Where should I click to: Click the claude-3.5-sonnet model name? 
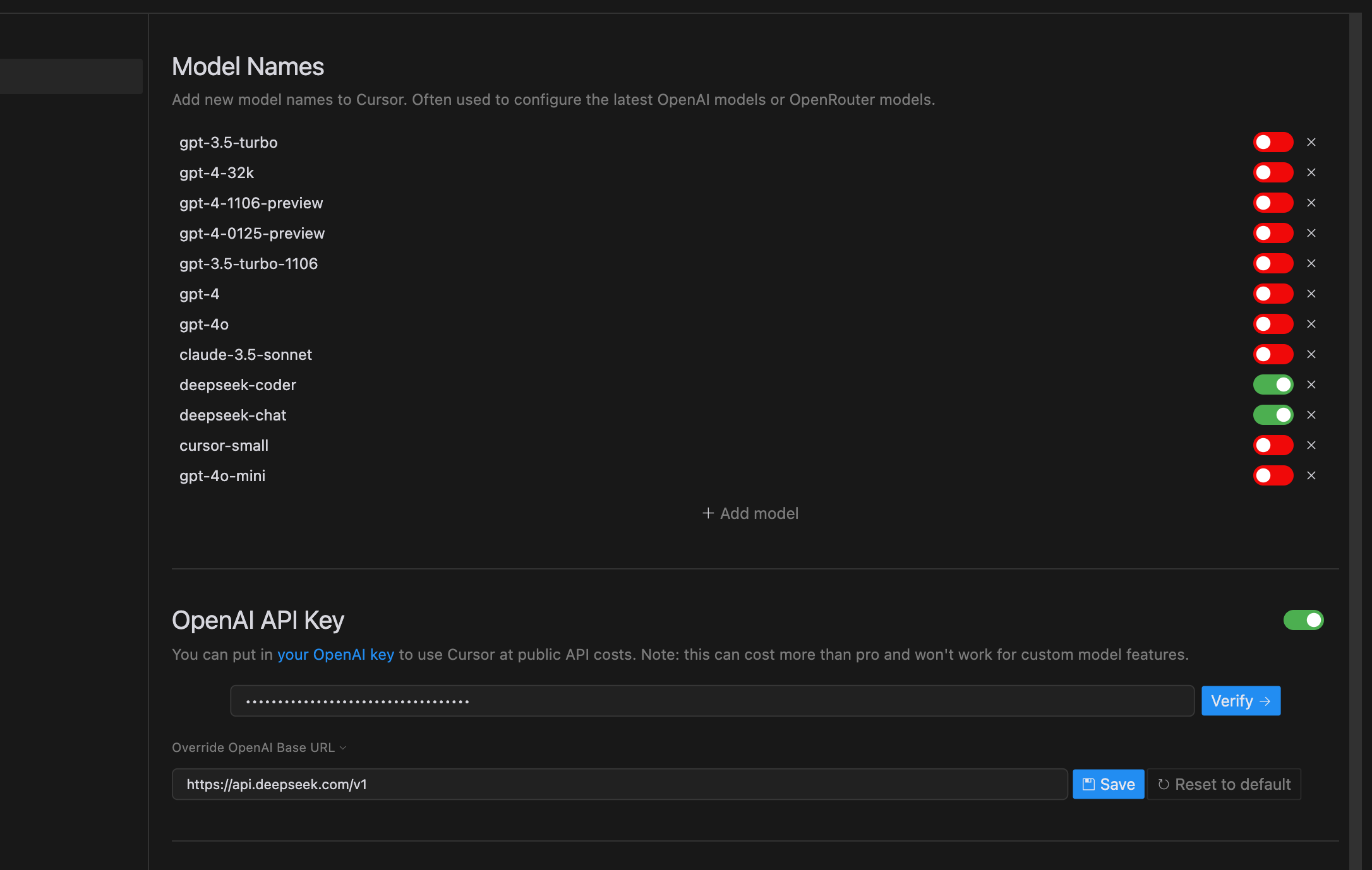[x=246, y=355]
